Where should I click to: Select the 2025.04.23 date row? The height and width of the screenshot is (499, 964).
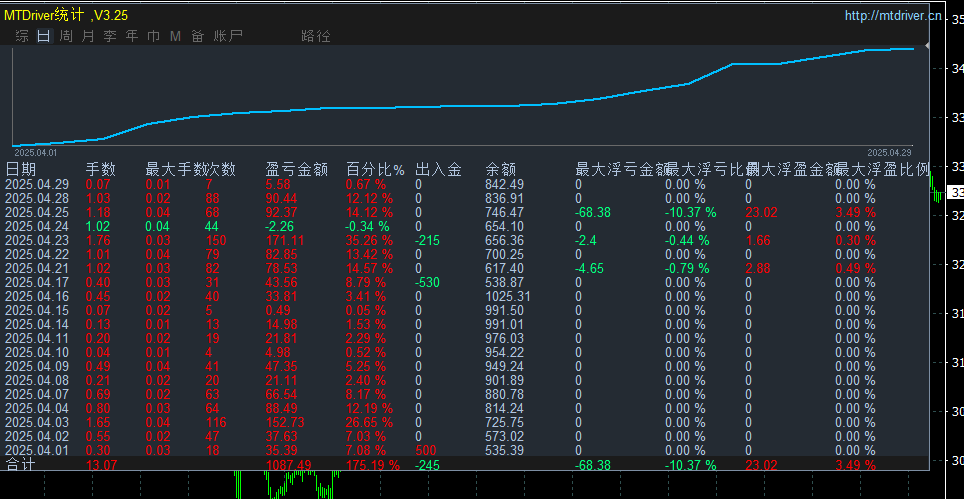pos(37,240)
